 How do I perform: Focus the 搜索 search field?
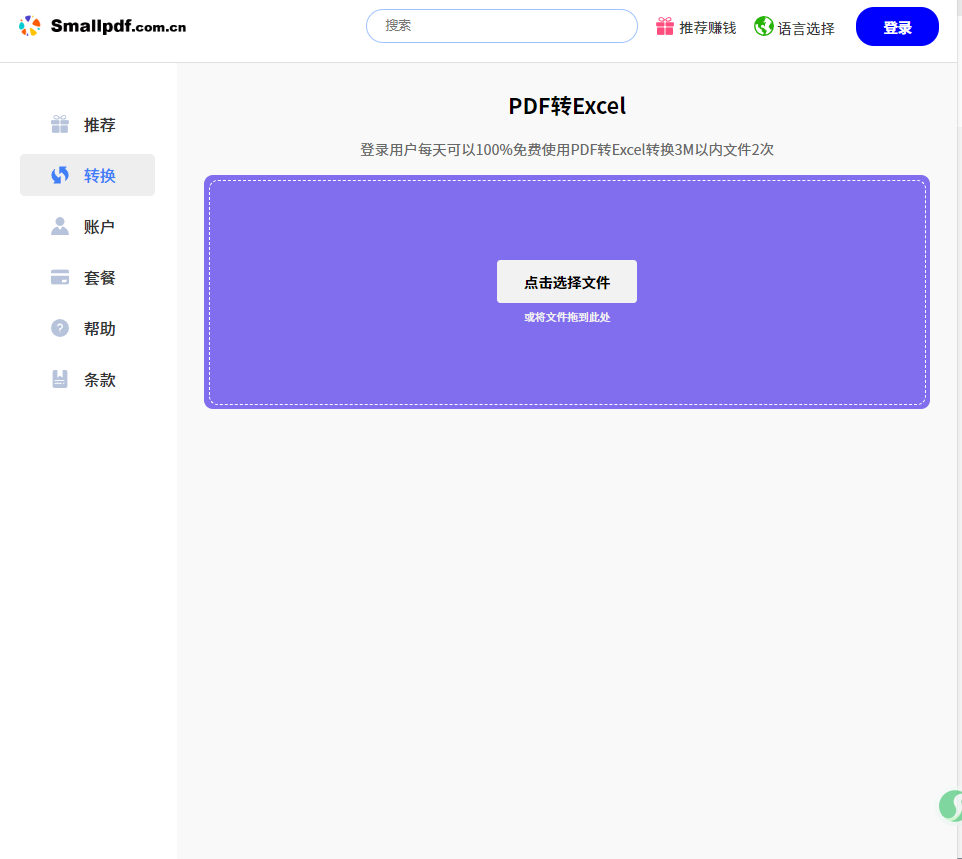501,26
